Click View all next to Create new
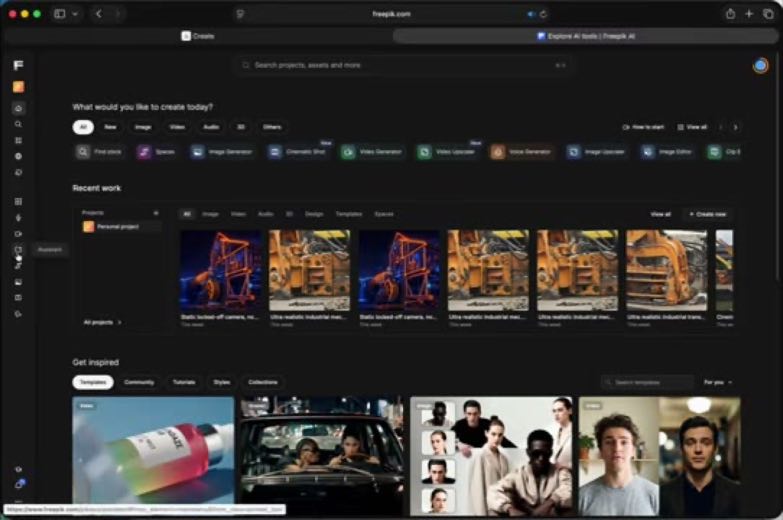The width and height of the screenshot is (783, 520). (x=660, y=214)
